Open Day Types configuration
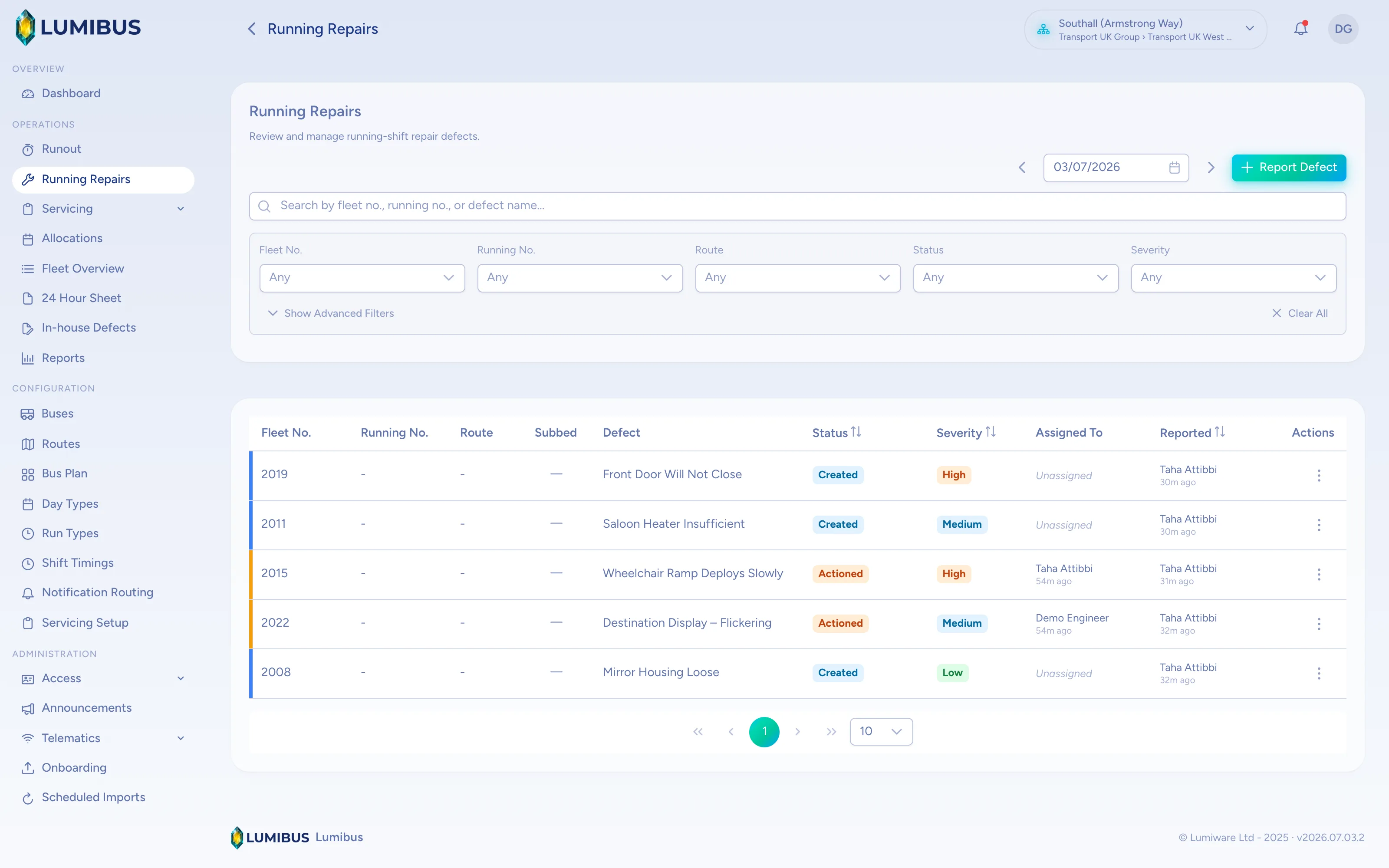This screenshot has height=868, width=1389. pyautogui.click(x=103, y=503)
